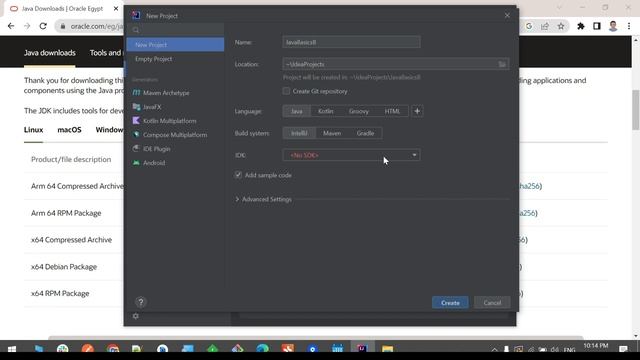Click Arm 64 RPM Package row text
Screen dimensions: 640x360
click(x=66, y=213)
